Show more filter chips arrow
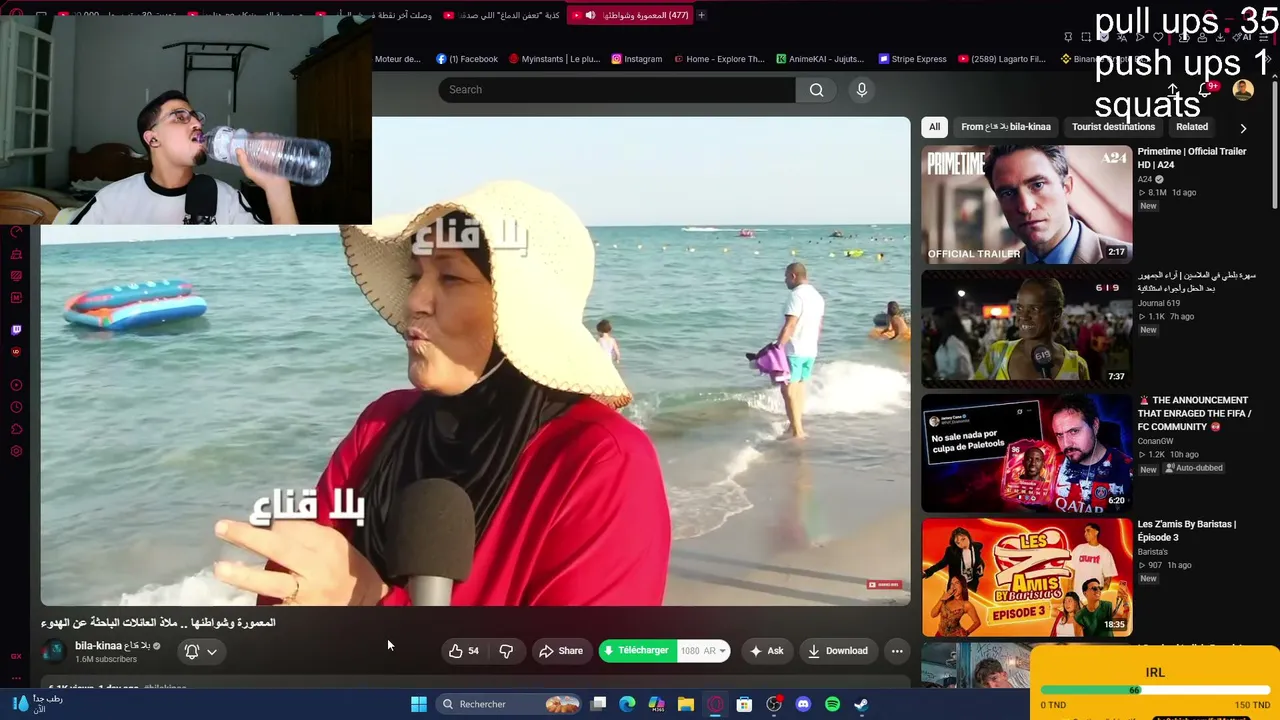The image size is (1280, 720). (1243, 128)
